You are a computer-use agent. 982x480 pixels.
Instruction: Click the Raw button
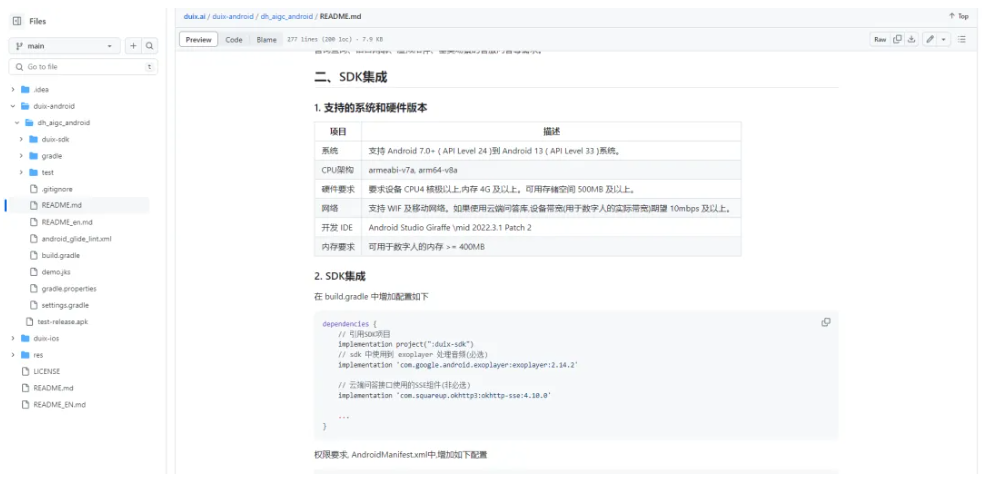pyautogui.click(x=880, y=39)
